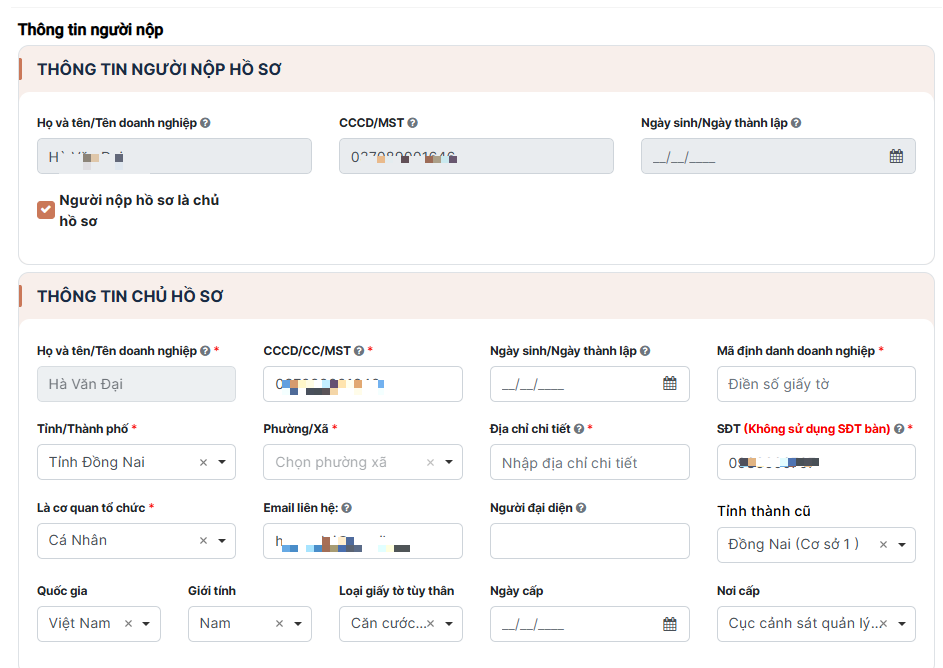Open the Phường/Xã dropdown
The image size is (943, 668).
448,463
